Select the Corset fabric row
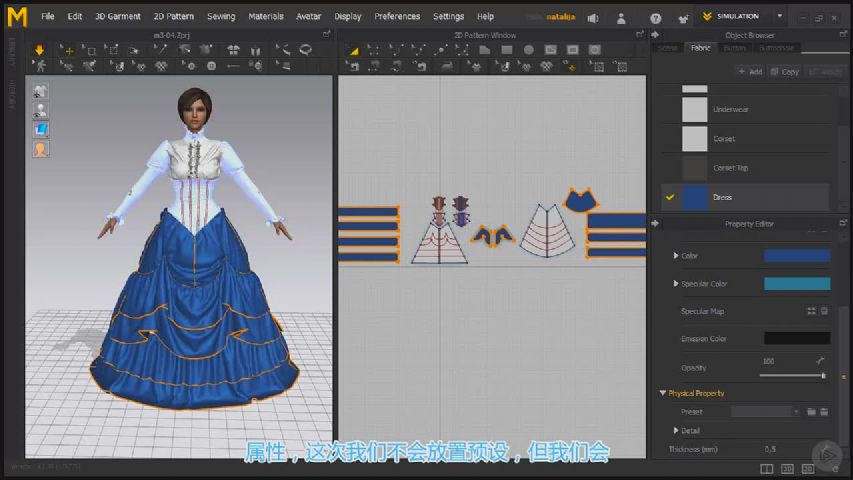The height and width of the screenshot is (480, 853). coord(745,139)
